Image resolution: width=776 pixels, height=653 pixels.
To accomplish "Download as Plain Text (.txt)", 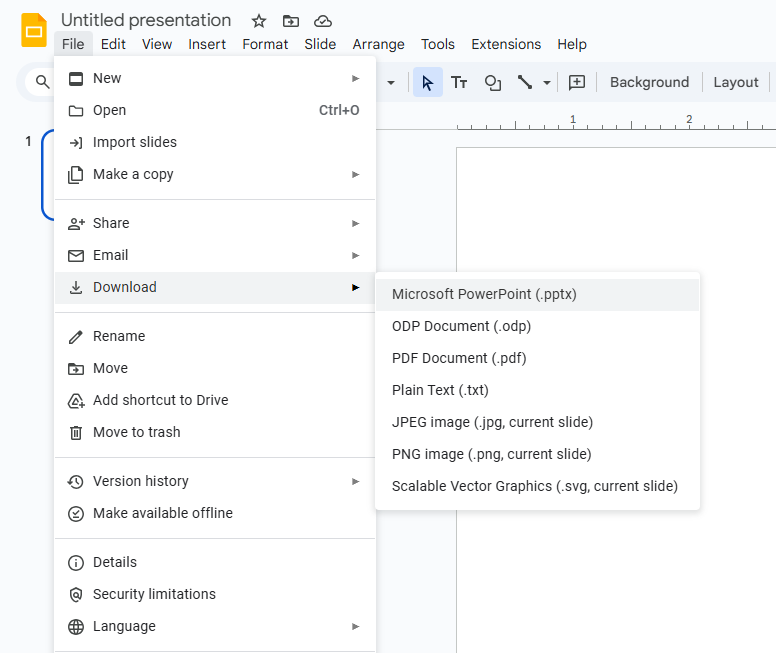I will tap(537, 391).
